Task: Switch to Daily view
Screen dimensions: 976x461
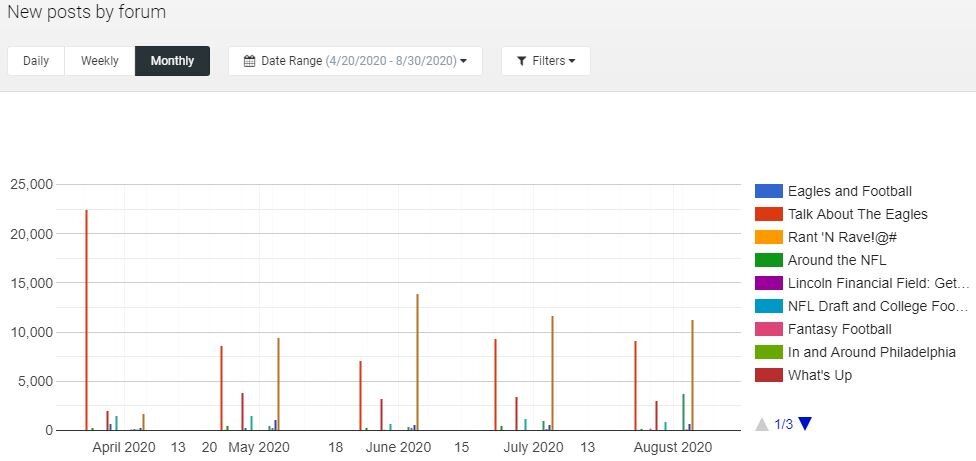Action: pyautogui.click(x=36, y=61)
